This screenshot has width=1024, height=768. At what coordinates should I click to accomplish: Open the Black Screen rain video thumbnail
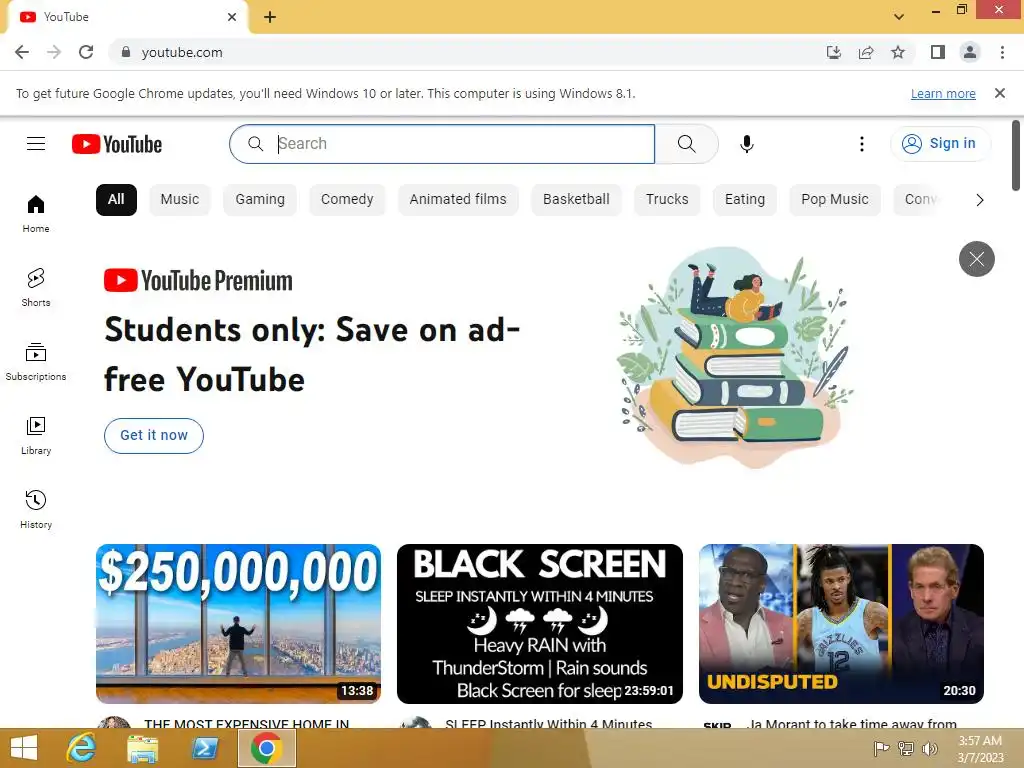pos(539,624)
